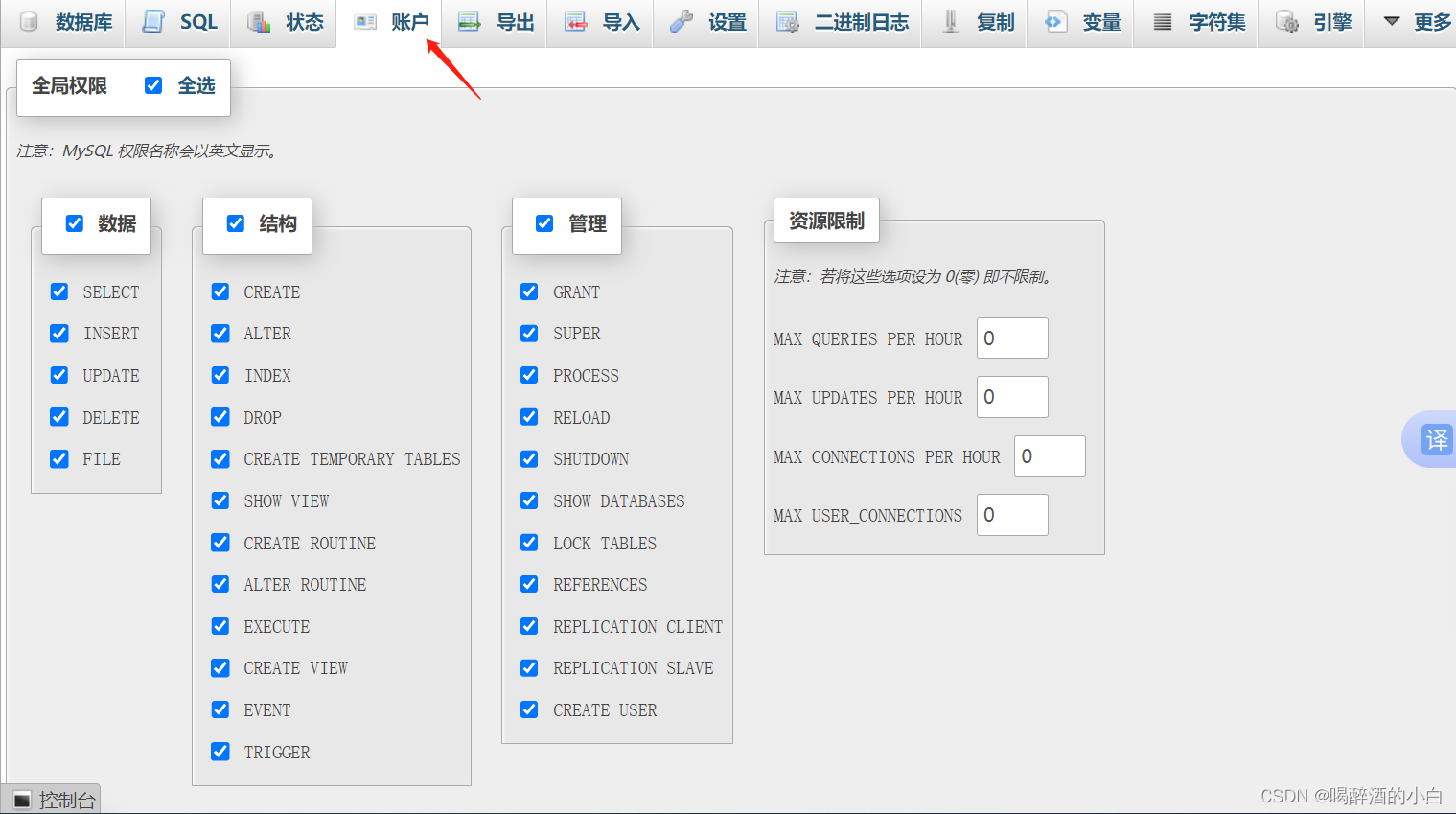Uncheck the TRIGGER privilege
Screen dimensions: 1456x814
(220, 752)
